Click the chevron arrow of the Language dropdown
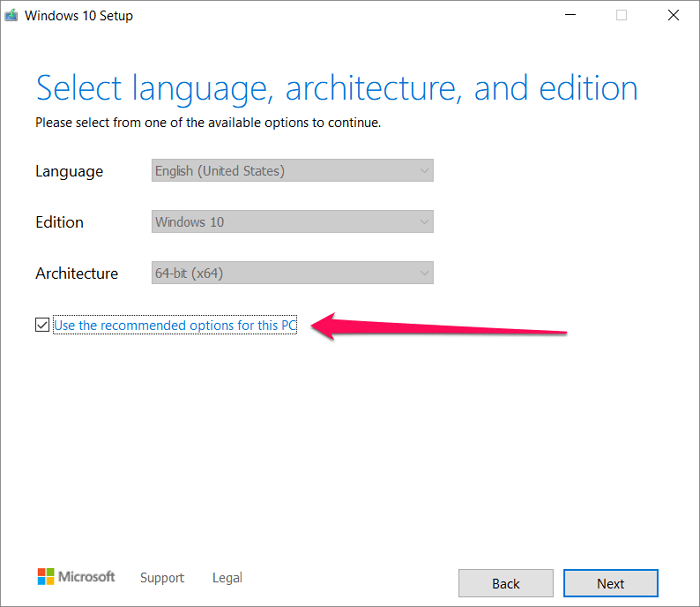The image size is (700, 607). tap(424, 171)
